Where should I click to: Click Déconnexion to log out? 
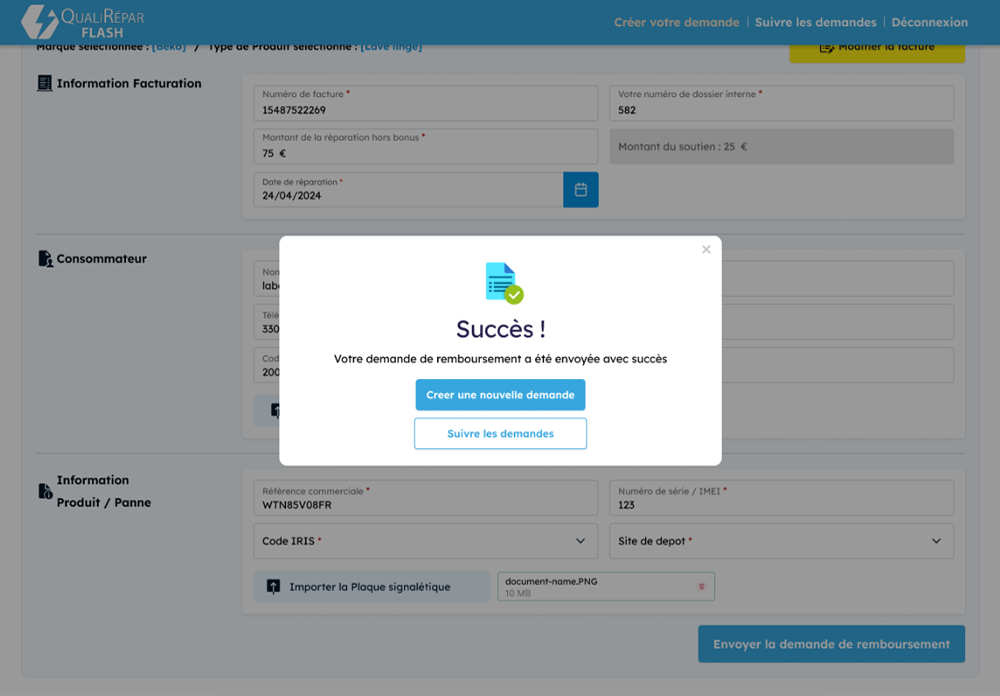(x=929, y=22)
